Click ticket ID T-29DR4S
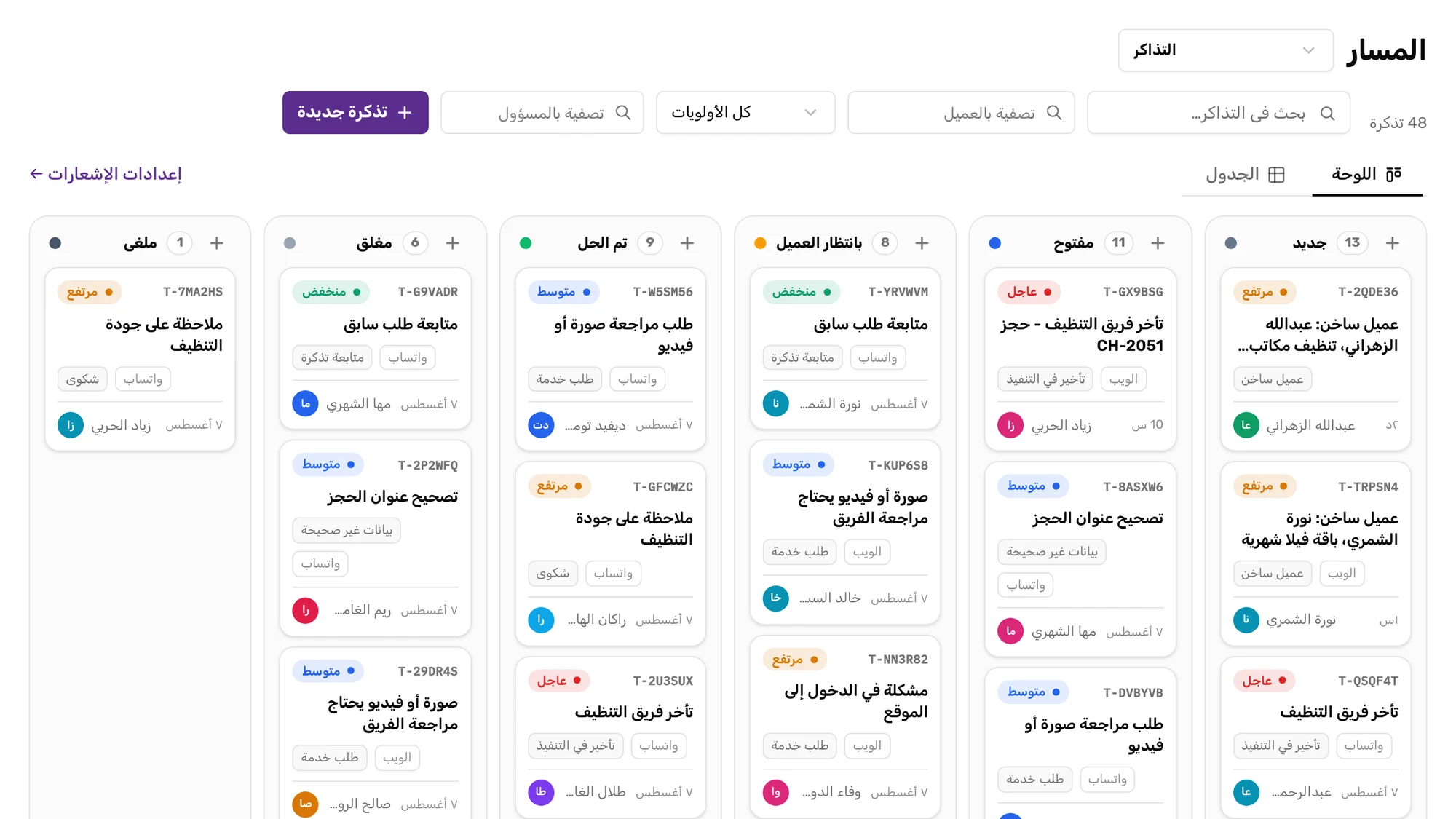1456x819 pixels. (428, 671)
